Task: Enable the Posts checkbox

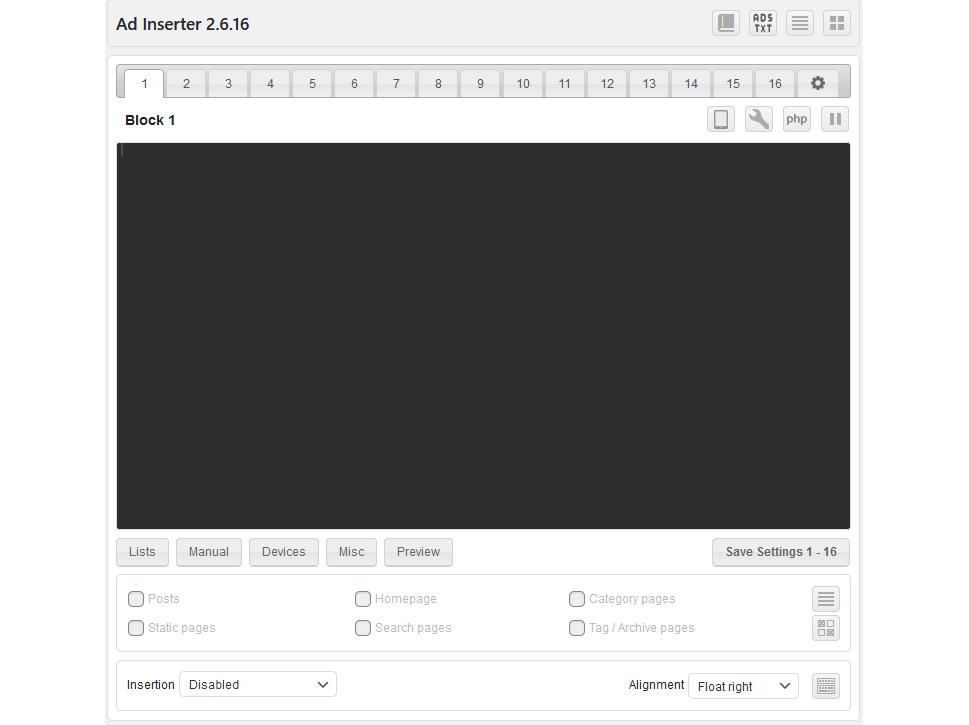Action: click(x=136, y=599)
